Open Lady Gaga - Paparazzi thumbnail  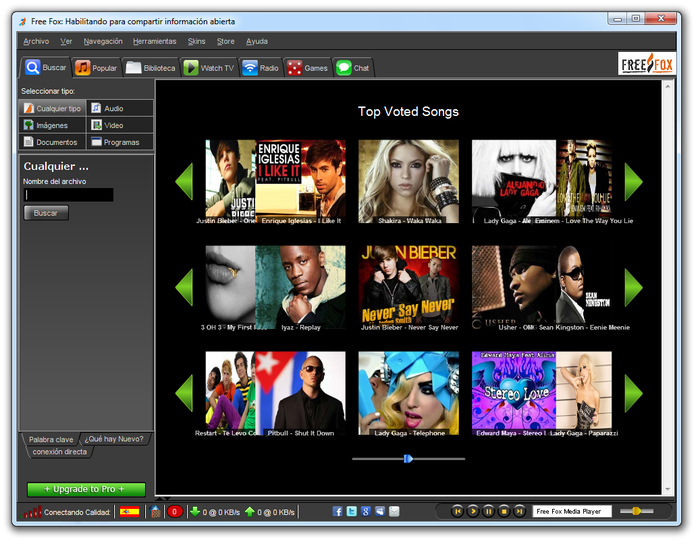pos(584,391)
